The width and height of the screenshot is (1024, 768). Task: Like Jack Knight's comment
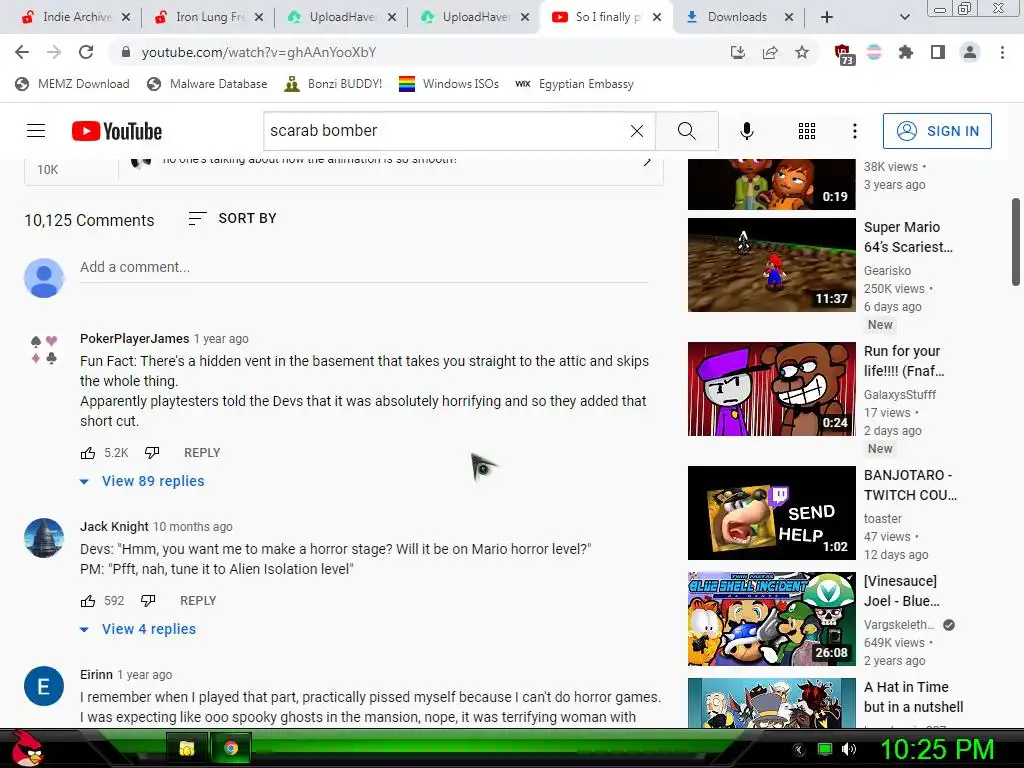[88, 601]
